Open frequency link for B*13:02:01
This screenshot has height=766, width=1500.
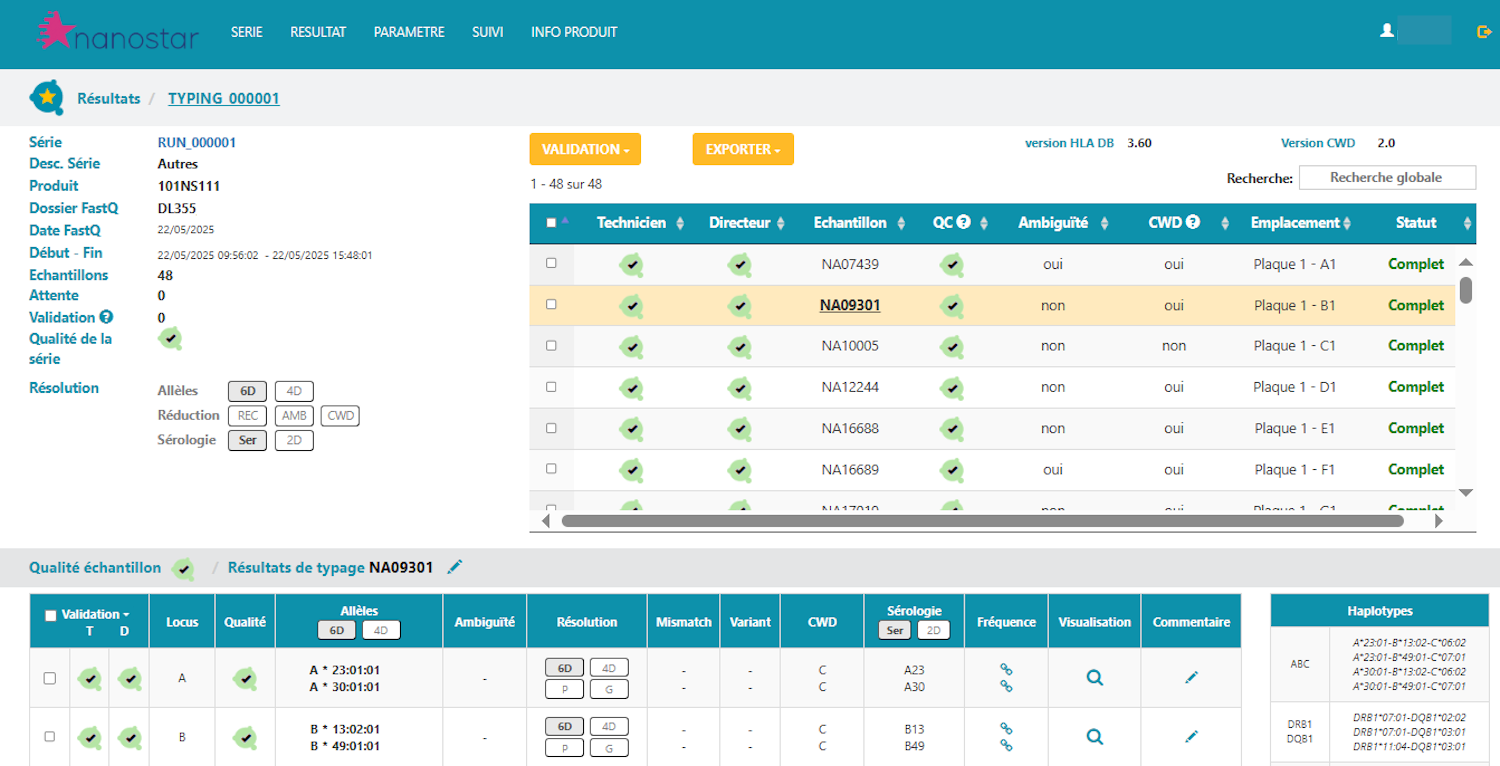1006,729
